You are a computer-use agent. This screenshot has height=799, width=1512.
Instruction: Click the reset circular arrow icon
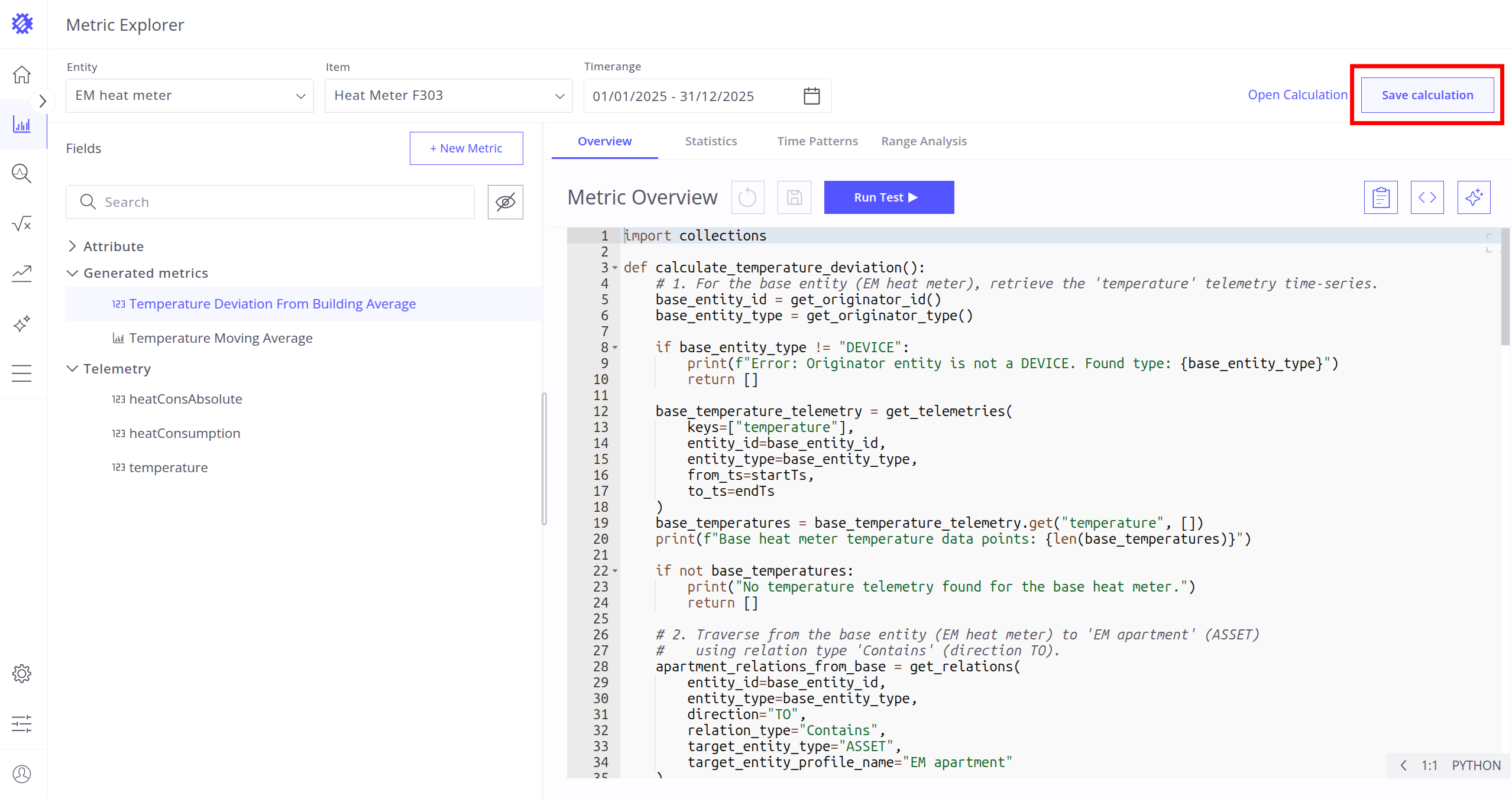tap(747, 197)
